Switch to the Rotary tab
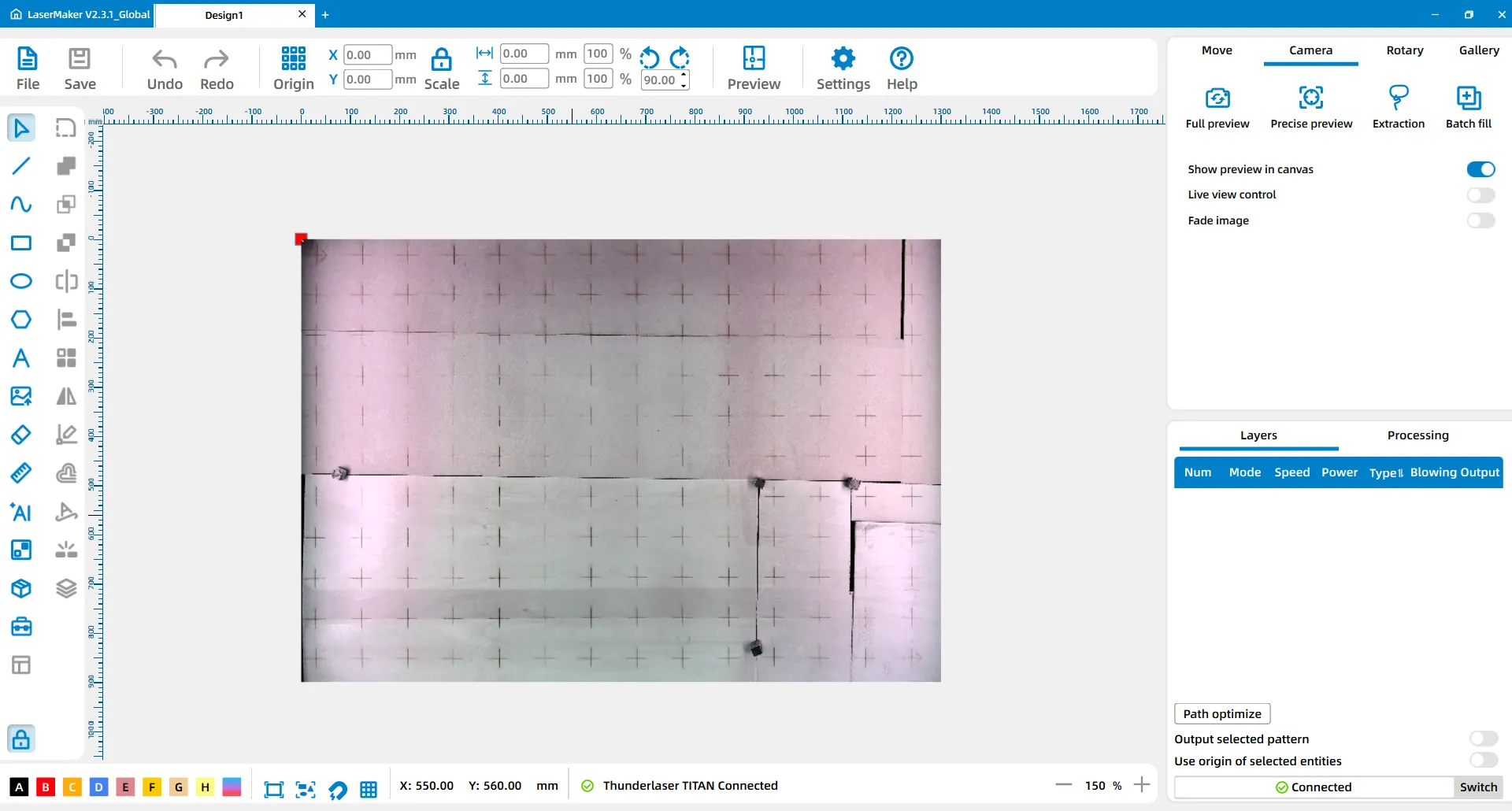This screenshot has height=811, width=1512. (1404, 50)
